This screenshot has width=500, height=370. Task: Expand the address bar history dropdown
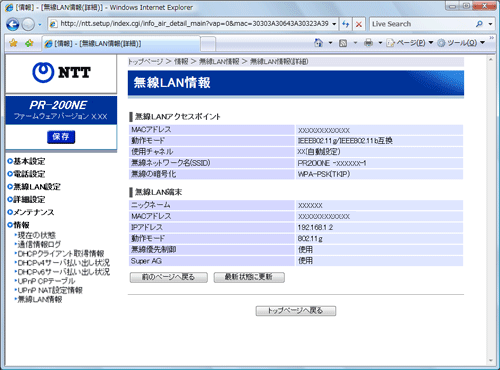point(334,24)
